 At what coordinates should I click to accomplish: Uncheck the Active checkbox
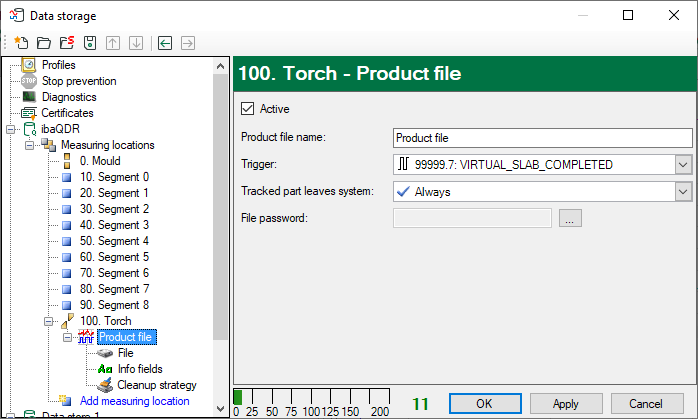tap(248, 109)
